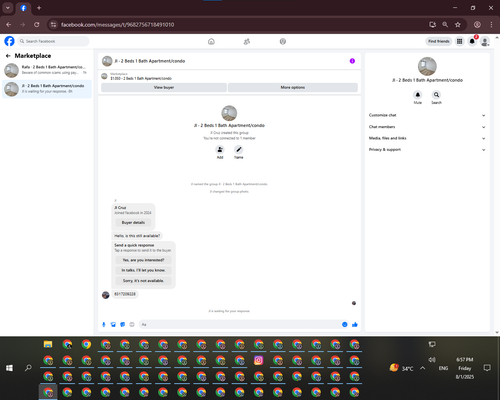The image size is (500, 400).
Task: Click the Facebook page vertical scrollbar
Action: [497, 185]
